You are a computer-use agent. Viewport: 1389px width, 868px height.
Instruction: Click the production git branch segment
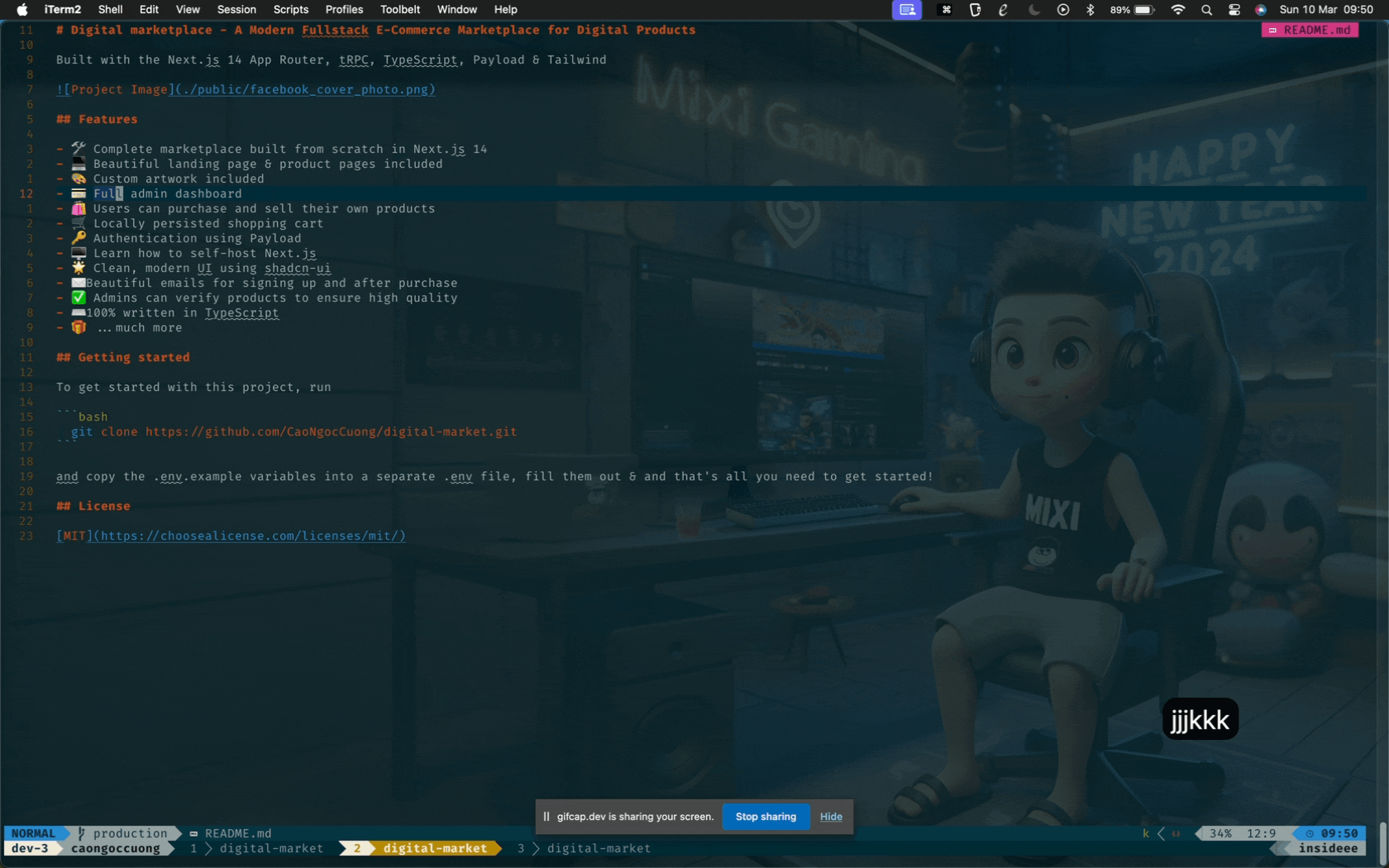(122, 833)
